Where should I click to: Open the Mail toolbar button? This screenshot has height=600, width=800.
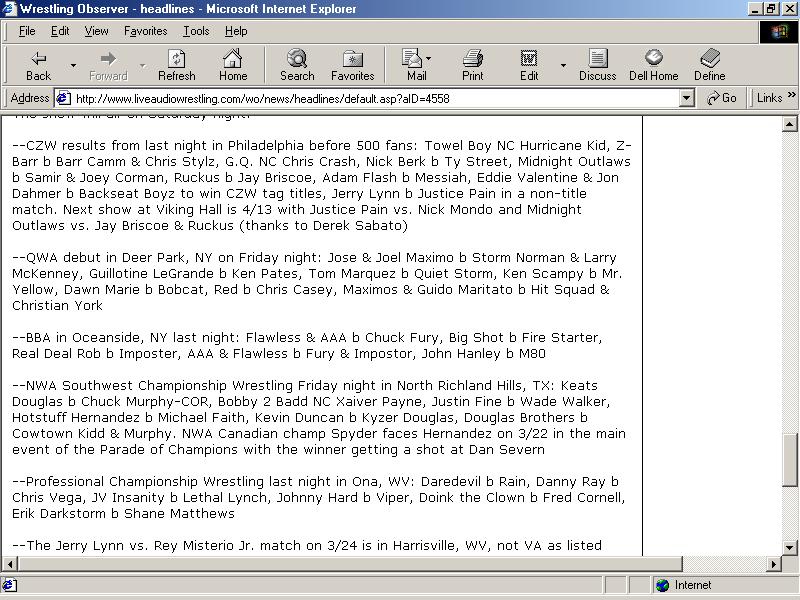(416, 65)
